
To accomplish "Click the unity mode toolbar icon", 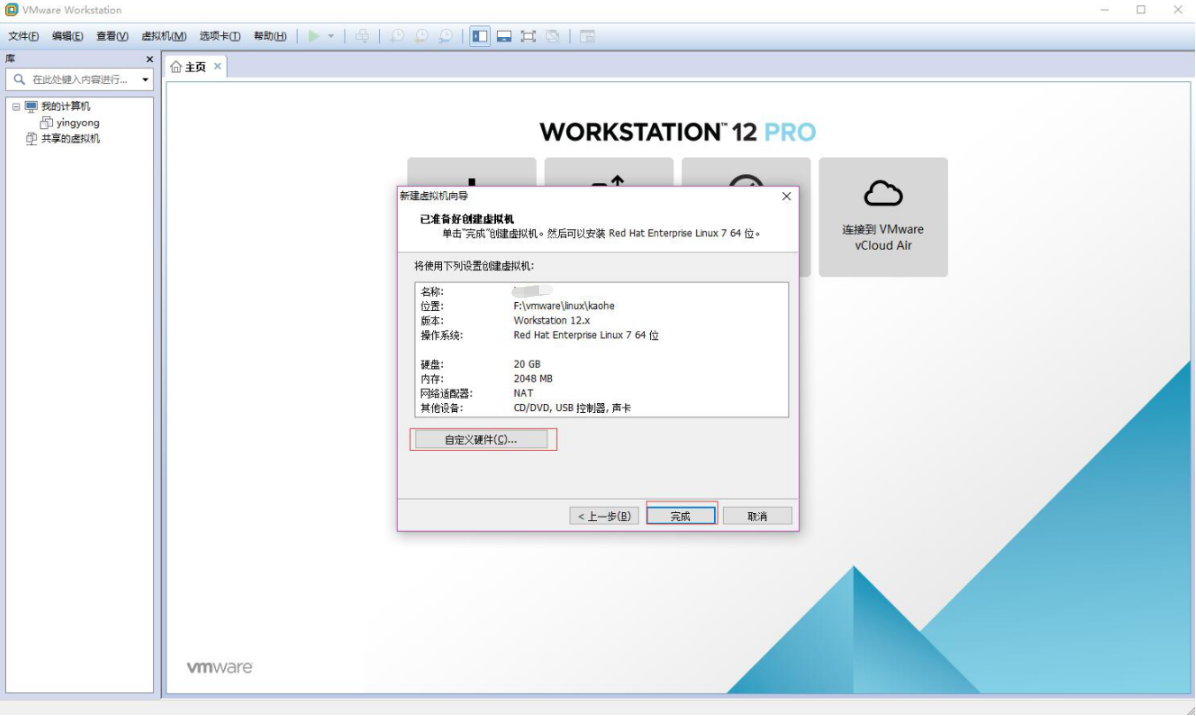I will [552, 36].
